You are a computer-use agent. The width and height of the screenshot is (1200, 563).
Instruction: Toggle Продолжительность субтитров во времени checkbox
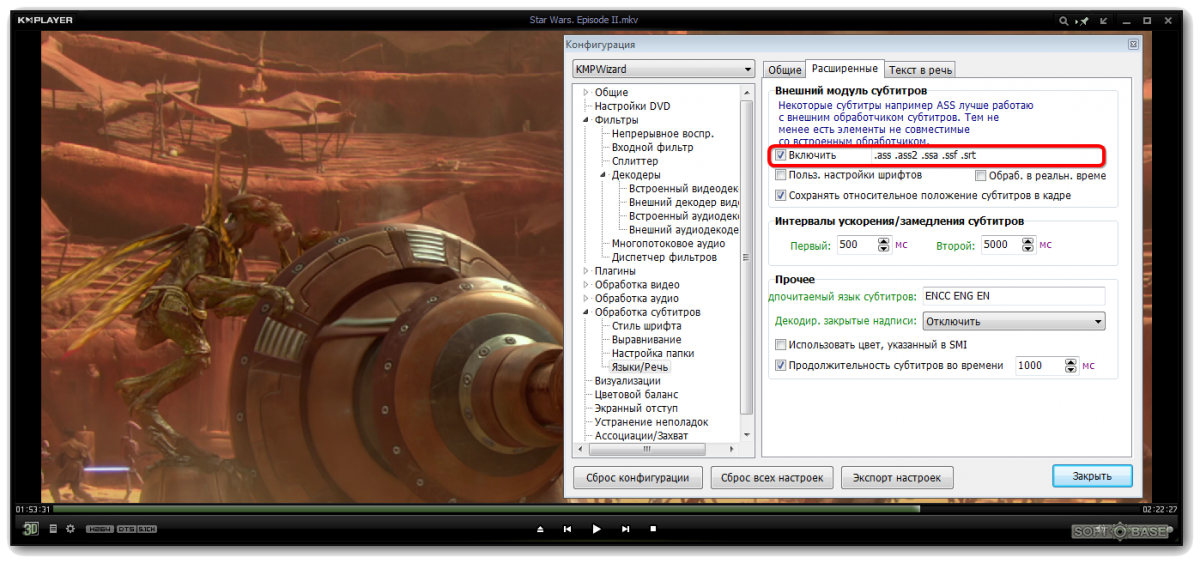click(x=781, y=366)
